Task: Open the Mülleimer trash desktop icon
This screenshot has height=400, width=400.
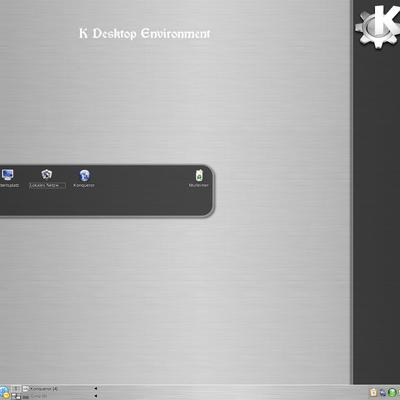Action: 199,175
